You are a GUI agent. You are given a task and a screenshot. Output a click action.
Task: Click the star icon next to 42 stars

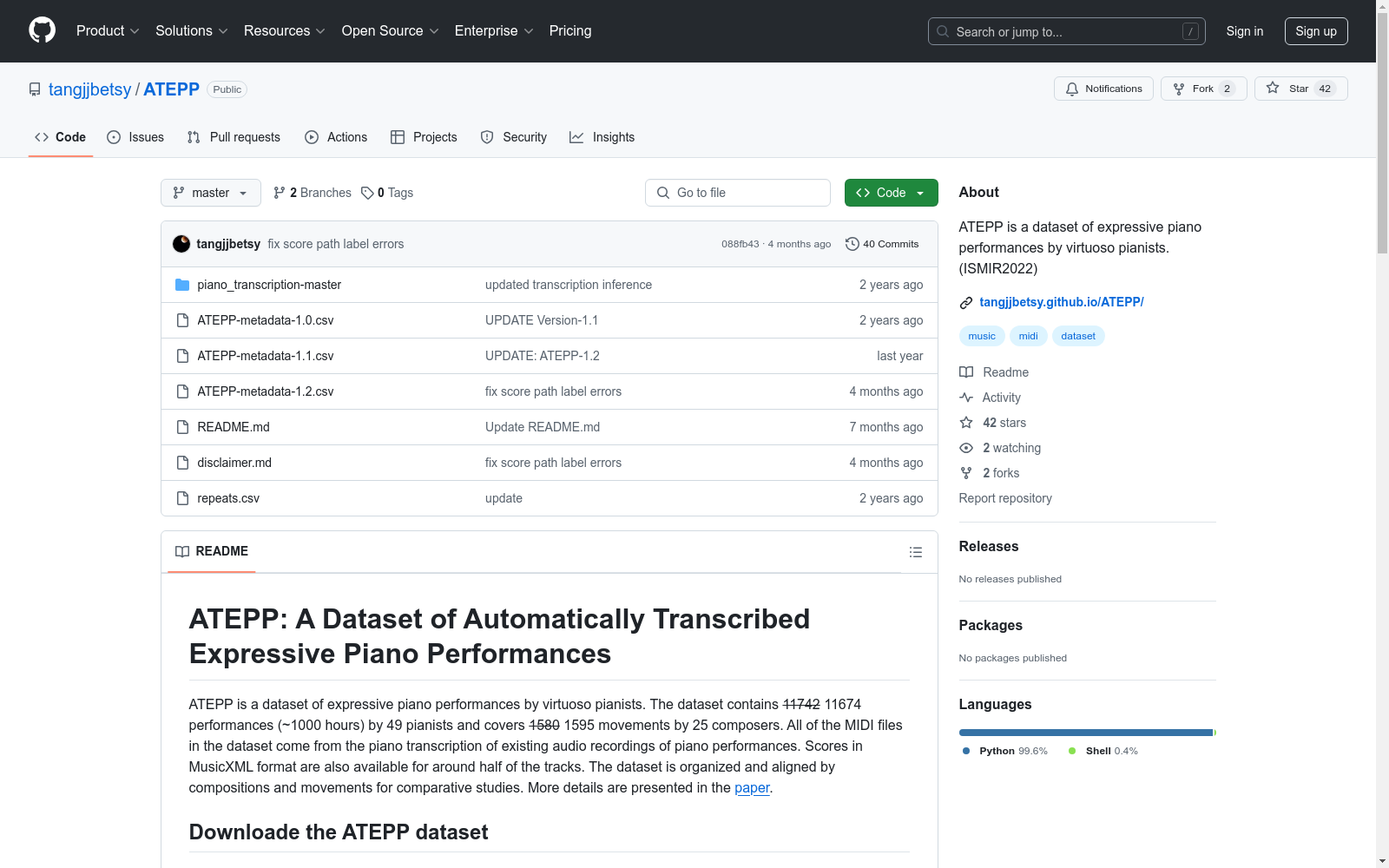[x=966, y=423]
